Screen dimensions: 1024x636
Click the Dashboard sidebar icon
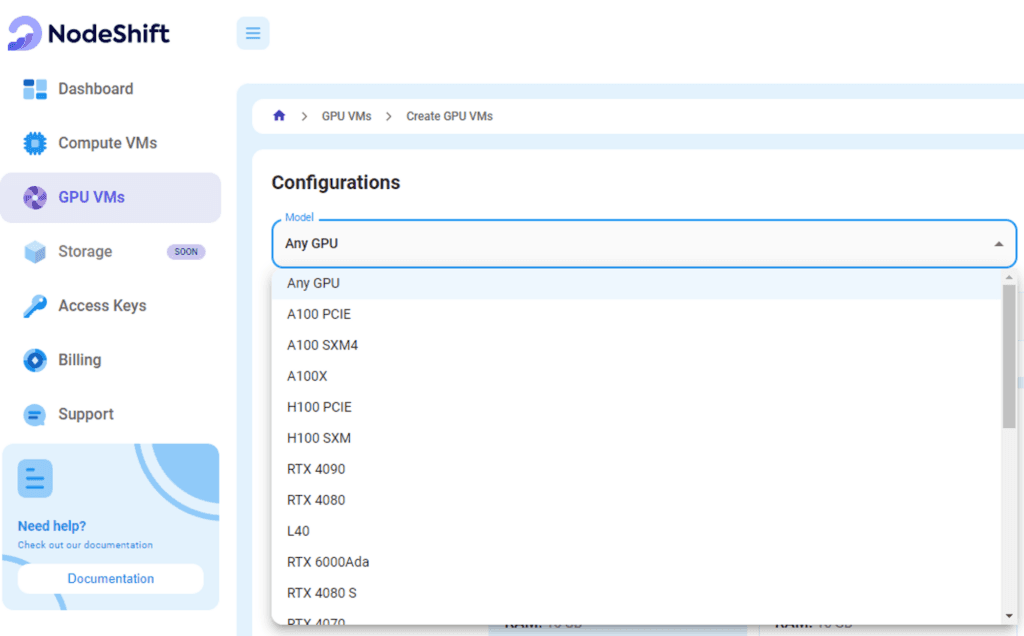click(x=35, y=89)
